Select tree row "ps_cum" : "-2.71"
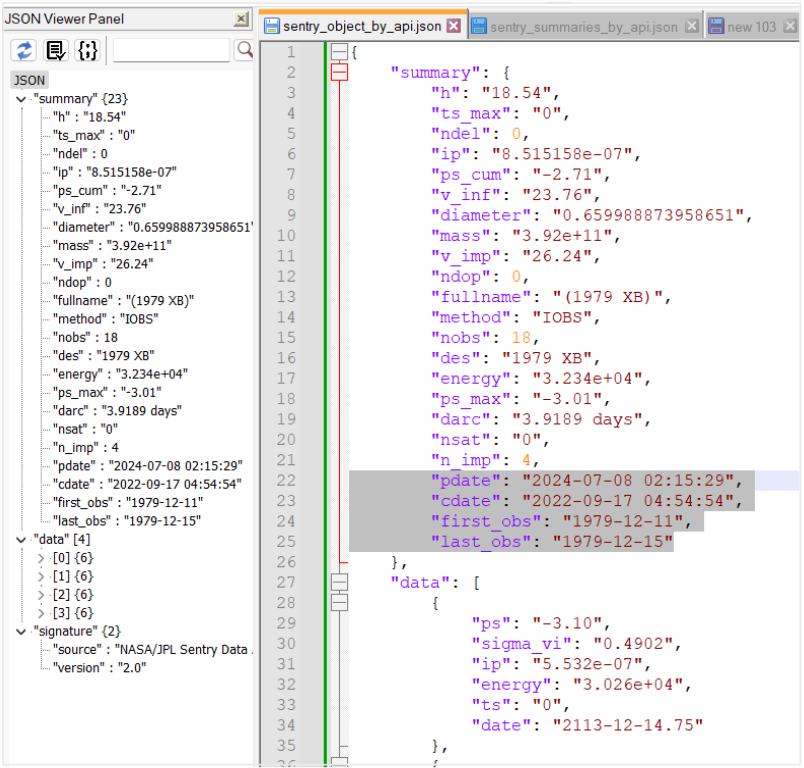Image resolution: width=804 pixels, height=768 pixels. [107, 190]
